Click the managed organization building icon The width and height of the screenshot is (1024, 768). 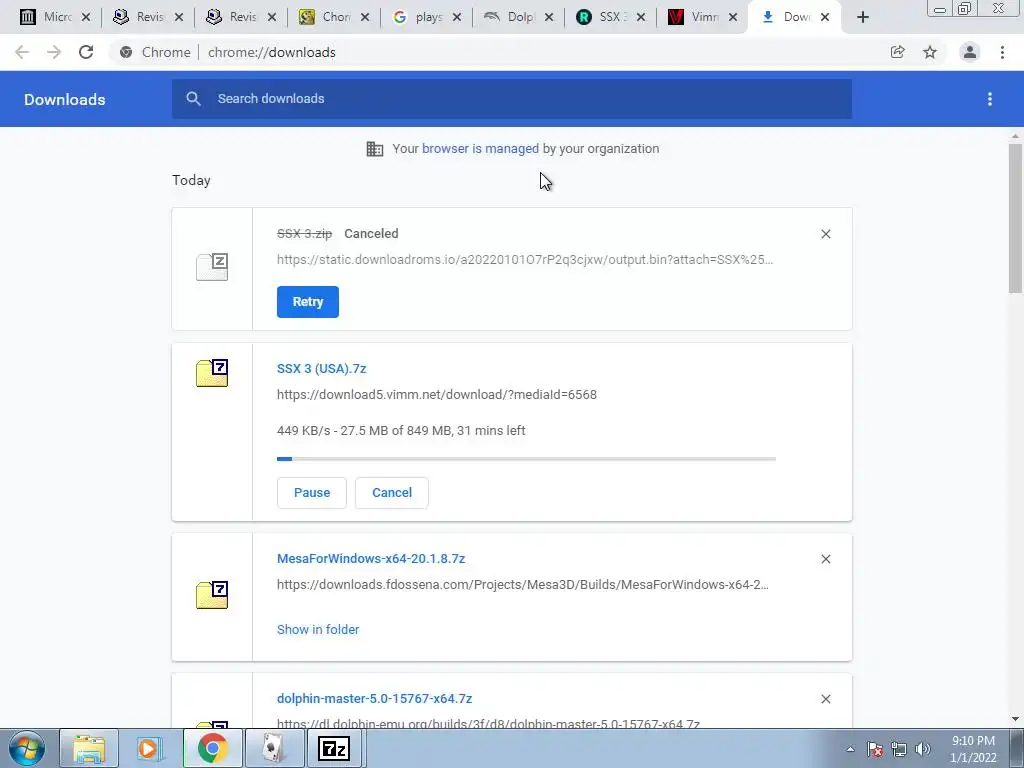(x=375, y=149)
